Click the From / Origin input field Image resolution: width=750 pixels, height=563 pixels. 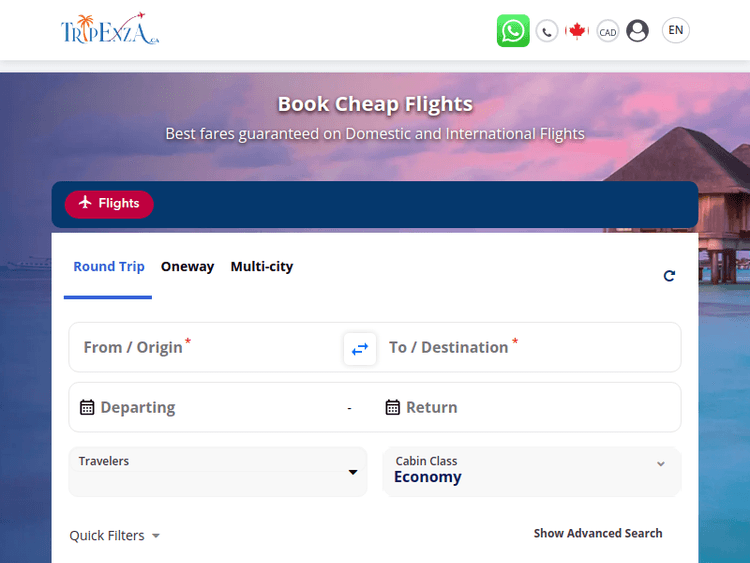[205, 347]
